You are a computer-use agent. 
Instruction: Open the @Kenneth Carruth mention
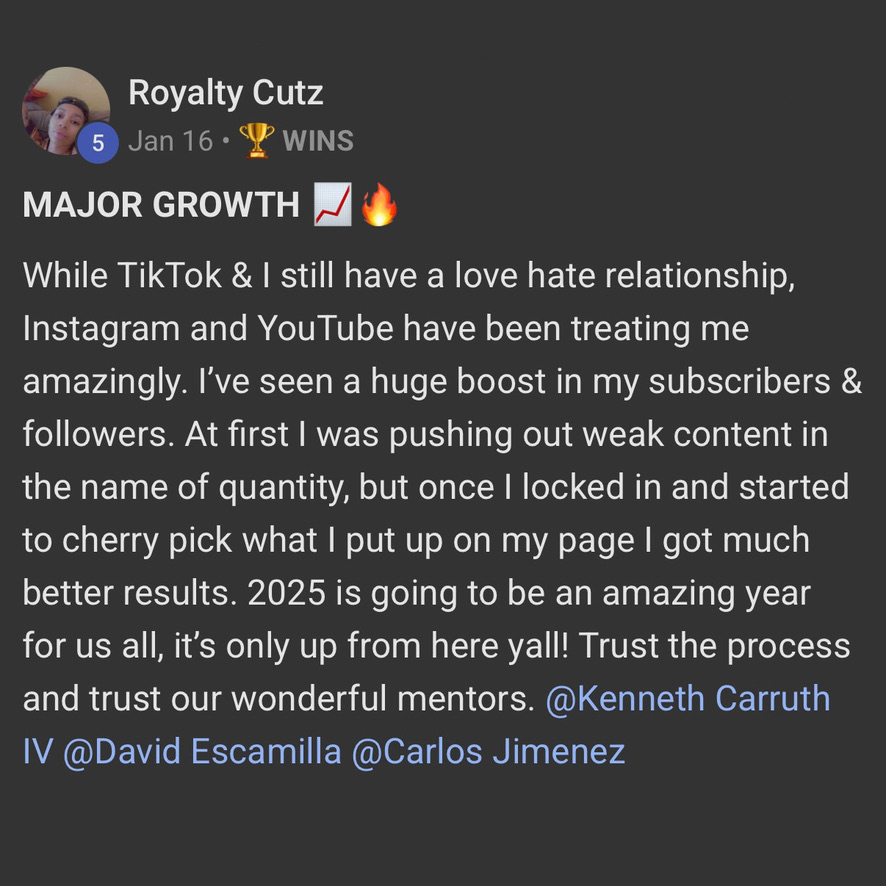click(x=688, y=698)
